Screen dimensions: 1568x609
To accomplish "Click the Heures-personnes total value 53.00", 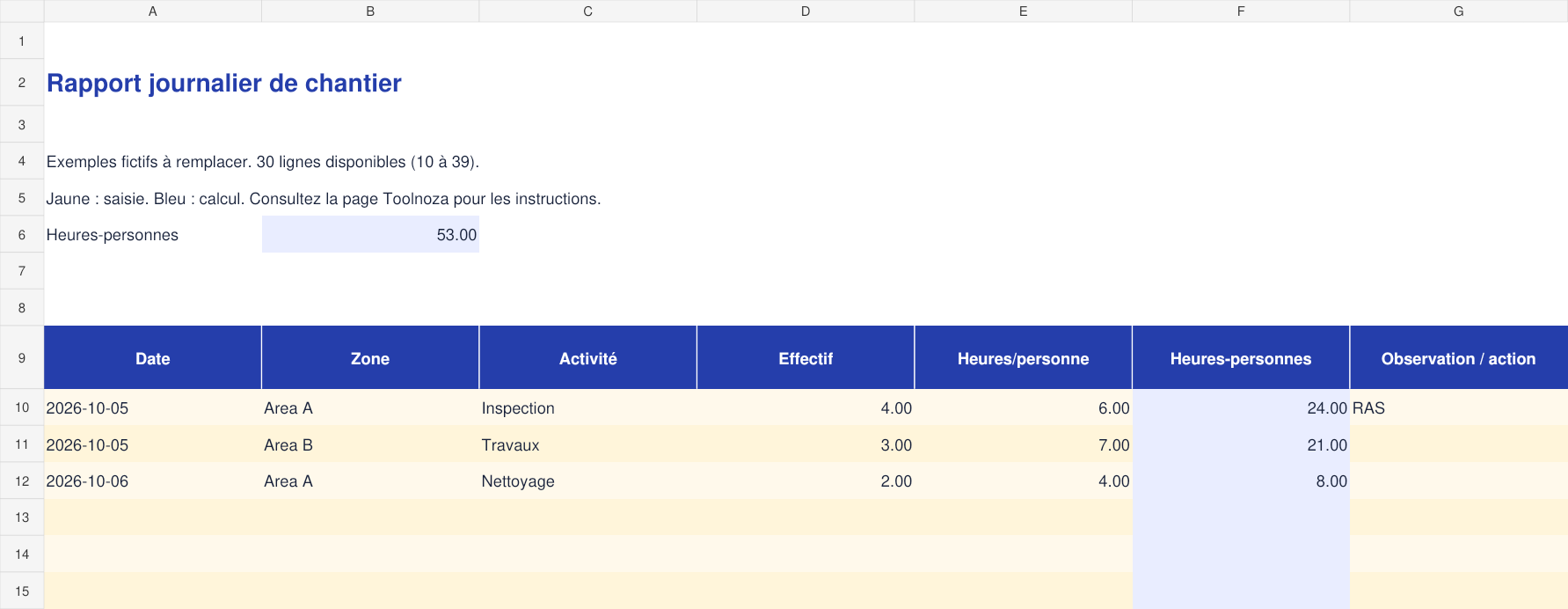I will click(x=370, y=235).
